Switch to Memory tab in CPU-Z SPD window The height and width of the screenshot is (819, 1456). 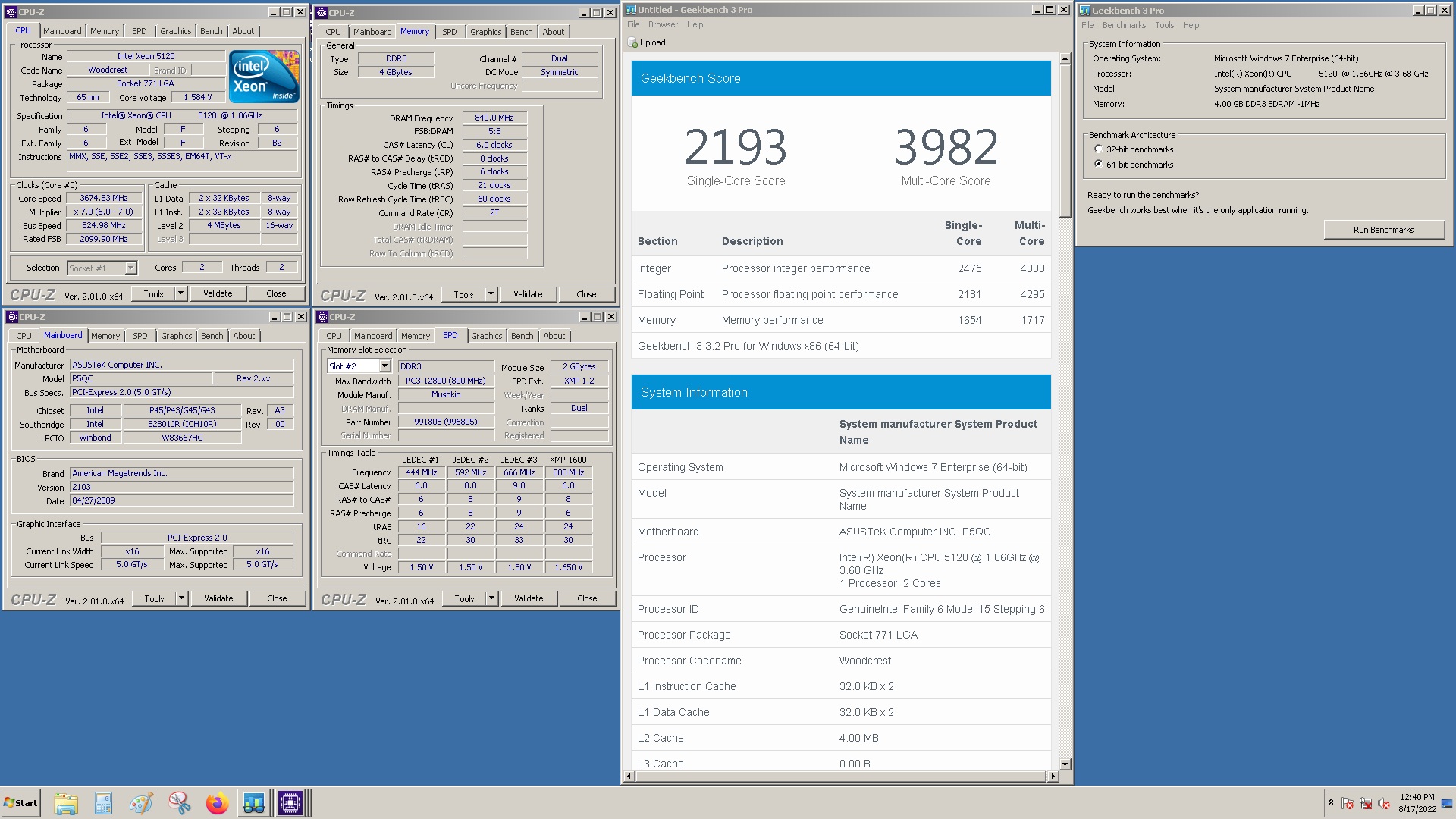416,336
